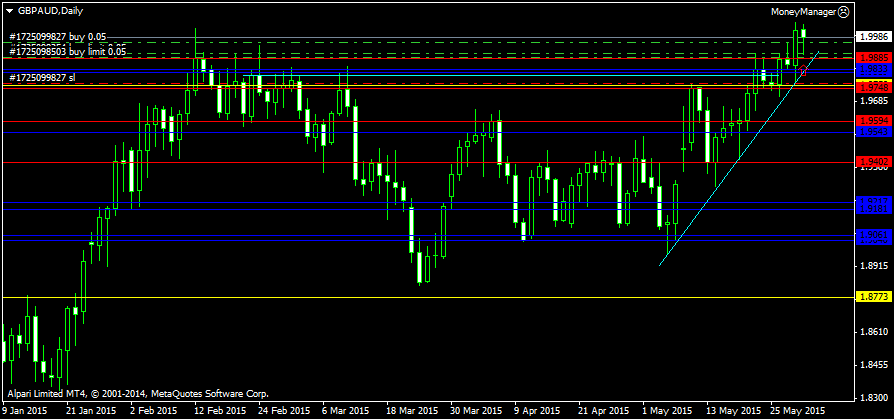Click the yellow price tag 1.8773
This screenshot has height=419, width=894.
coord(874,297)
